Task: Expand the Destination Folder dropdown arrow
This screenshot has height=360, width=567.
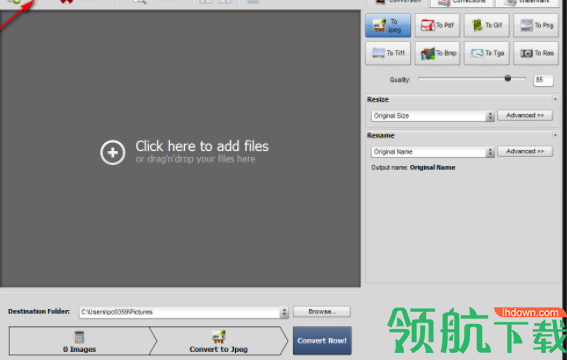Action: pyautogui.click(x=284, y=312)
